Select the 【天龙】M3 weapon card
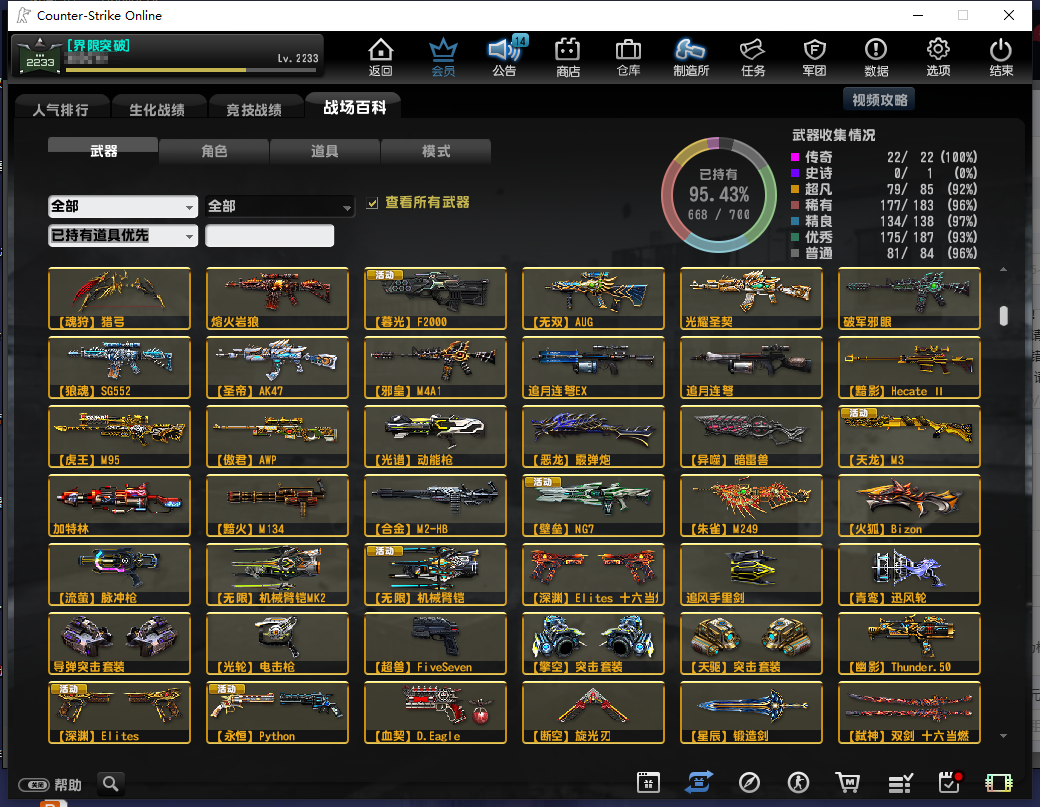This screenshot has height=807, width=1040. [909, 436]
